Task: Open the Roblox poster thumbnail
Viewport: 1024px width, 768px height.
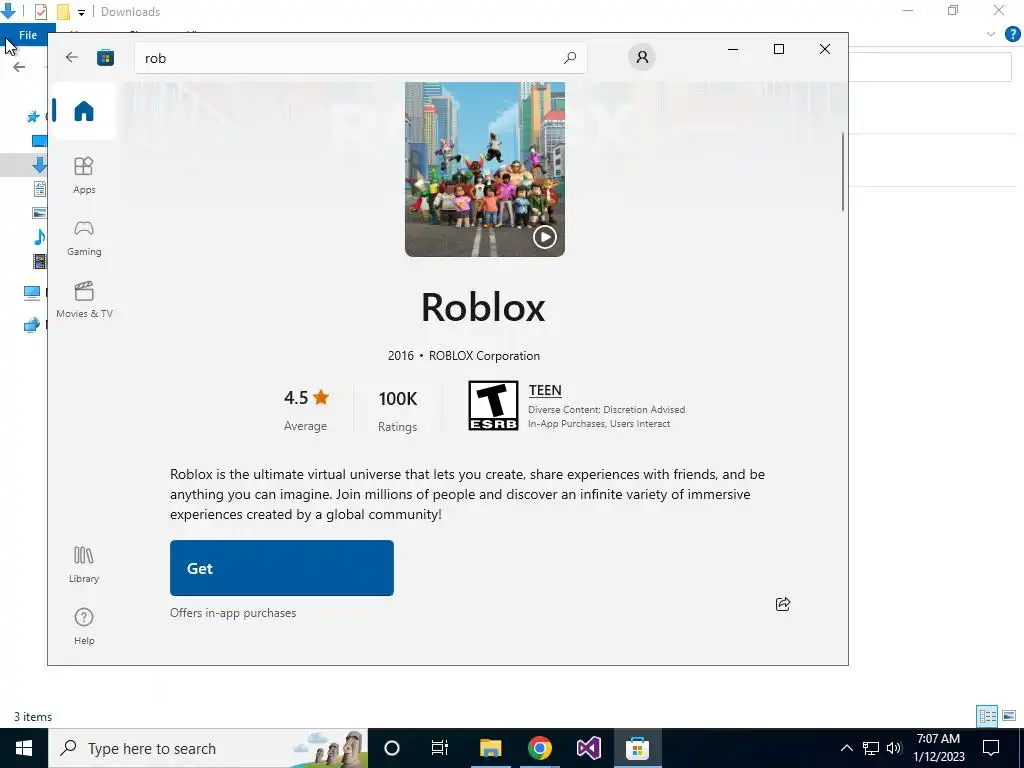Action: (x=485, y=169)
